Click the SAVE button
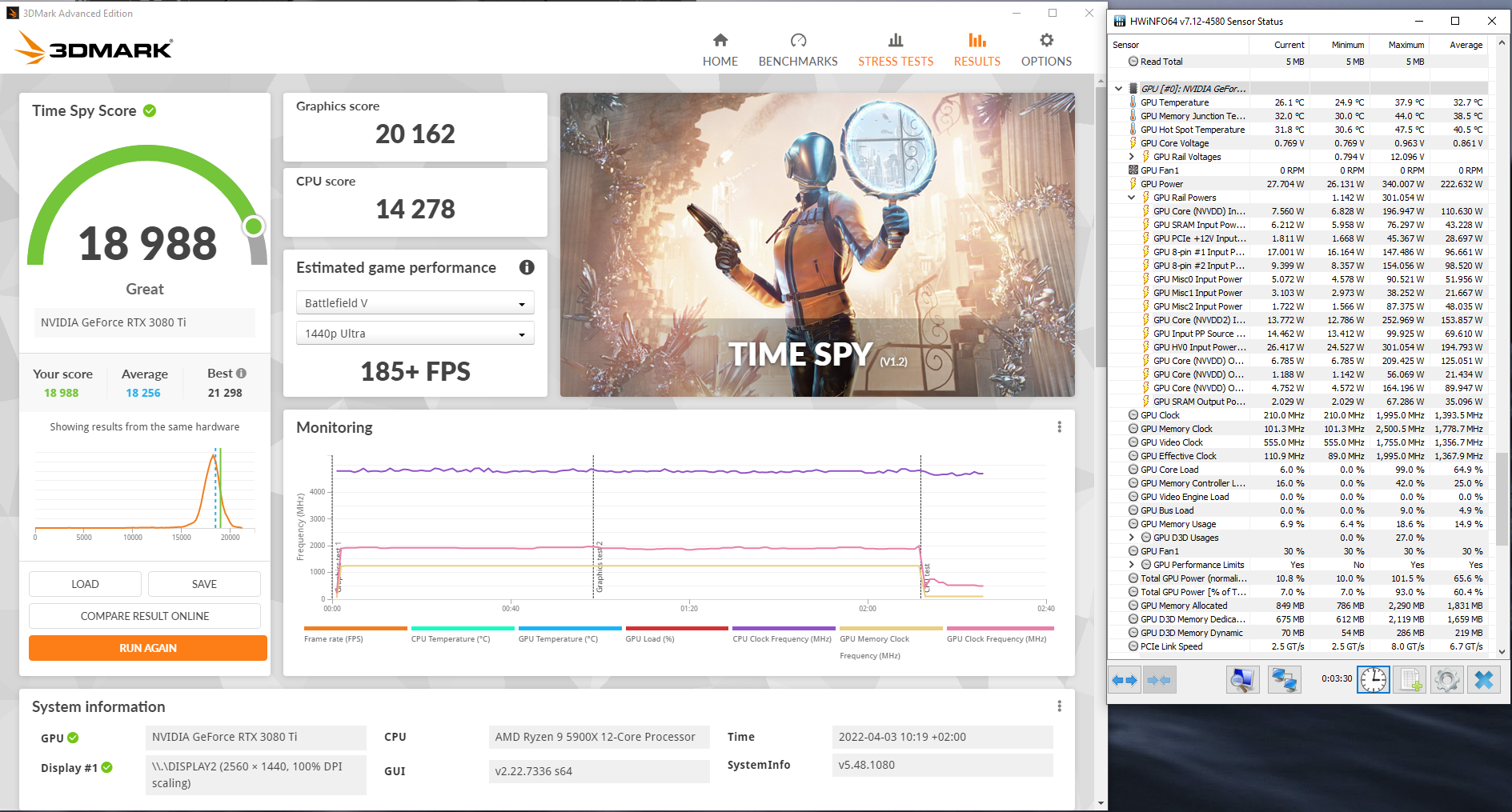Screen dimensions: 1512x812 tap(204, 584)
